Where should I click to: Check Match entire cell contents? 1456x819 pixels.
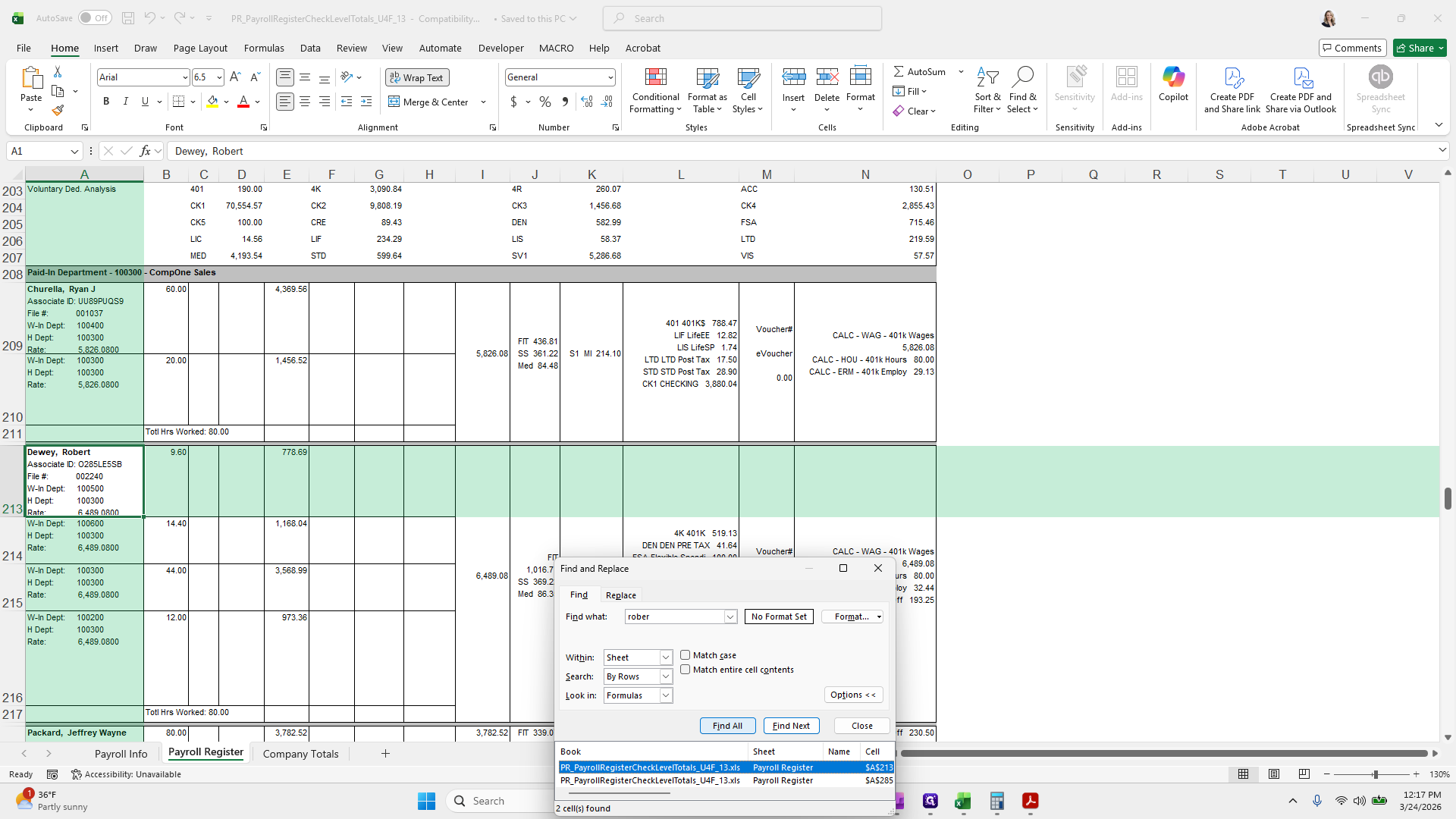[685, 670]
